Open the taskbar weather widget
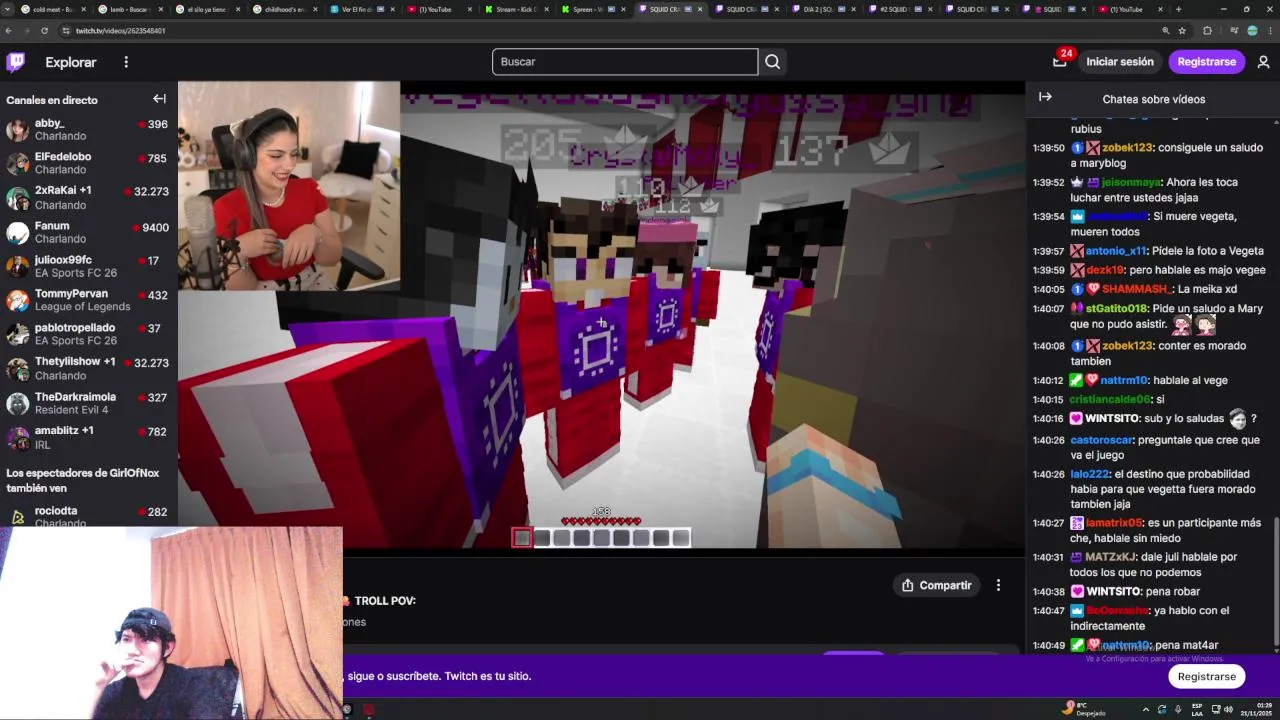The width and height of the screenshot is (1280, 720). click(x=1084, y=709)
